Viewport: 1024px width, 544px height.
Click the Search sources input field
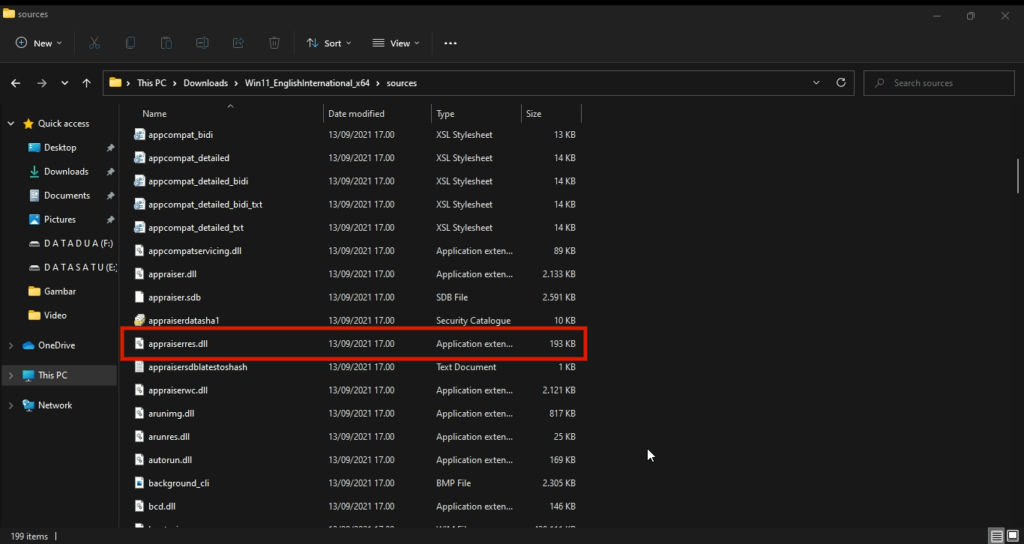939,83
